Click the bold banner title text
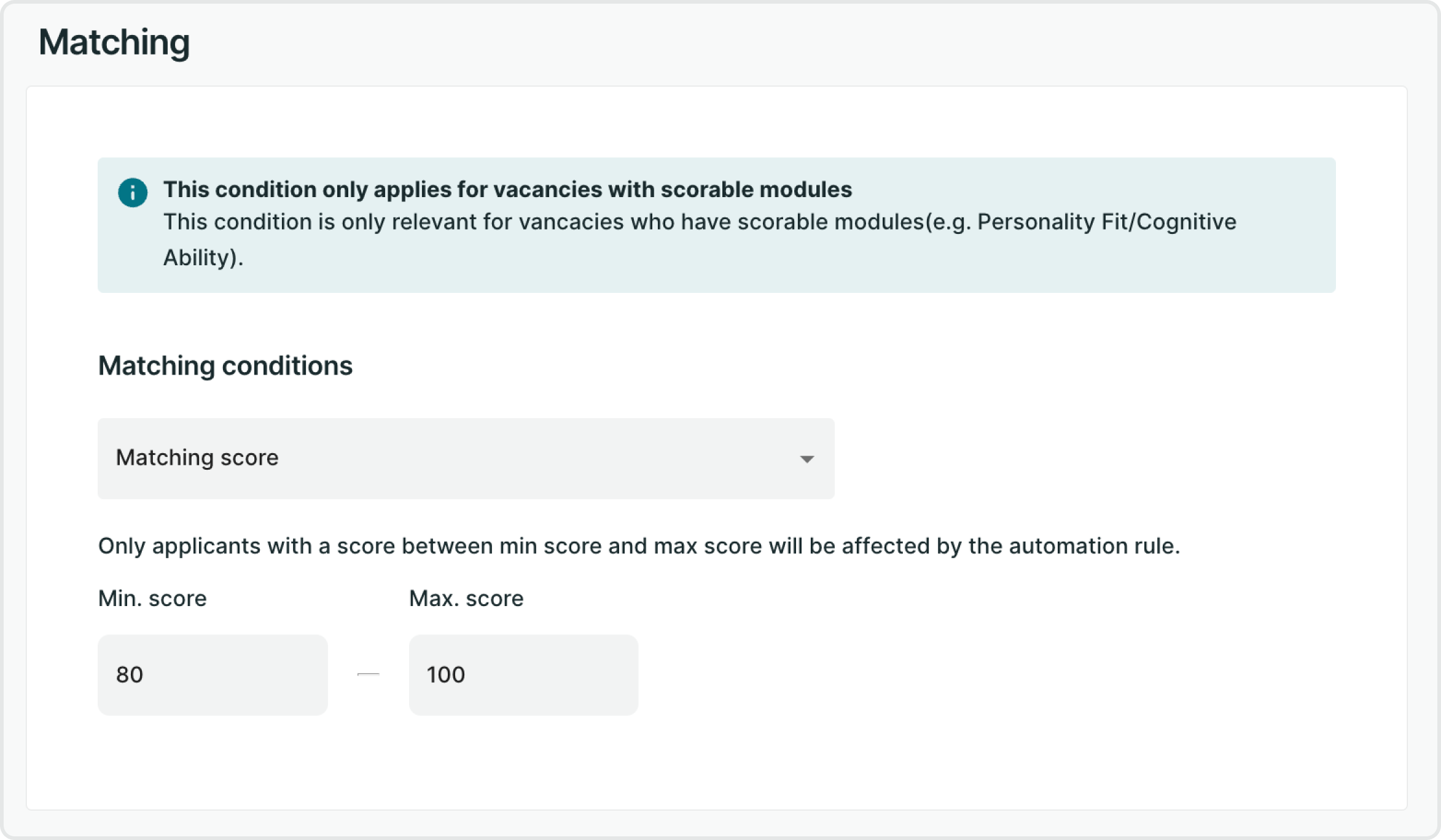This screenshot has height=840, width=1441. (x=508, y=189)
